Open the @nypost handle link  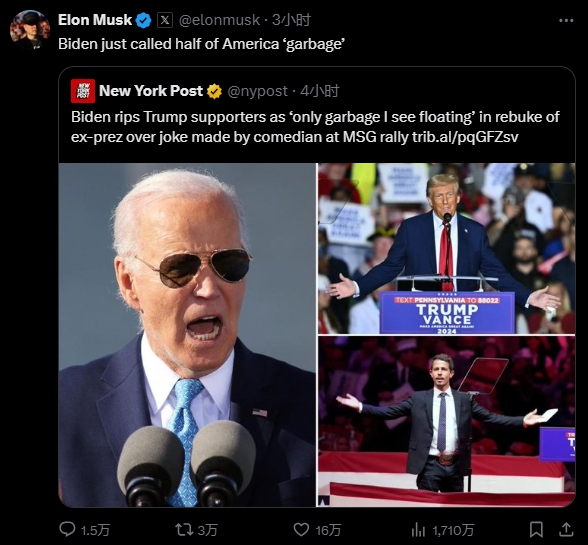point(258,91)
